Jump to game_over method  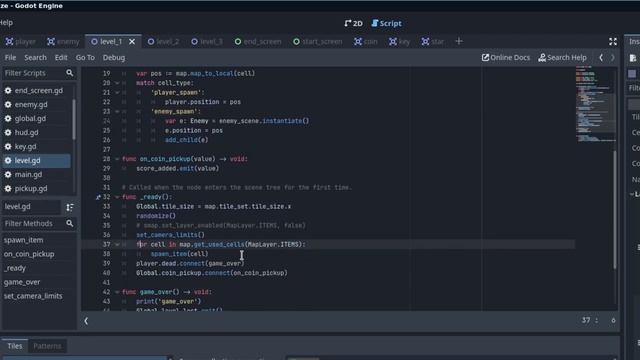pos(22,282)
